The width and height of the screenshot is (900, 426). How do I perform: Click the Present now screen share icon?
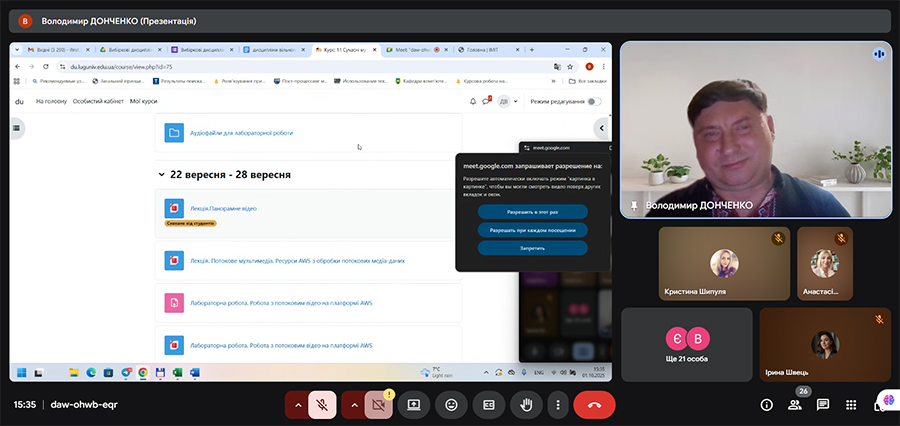point(414,405)
